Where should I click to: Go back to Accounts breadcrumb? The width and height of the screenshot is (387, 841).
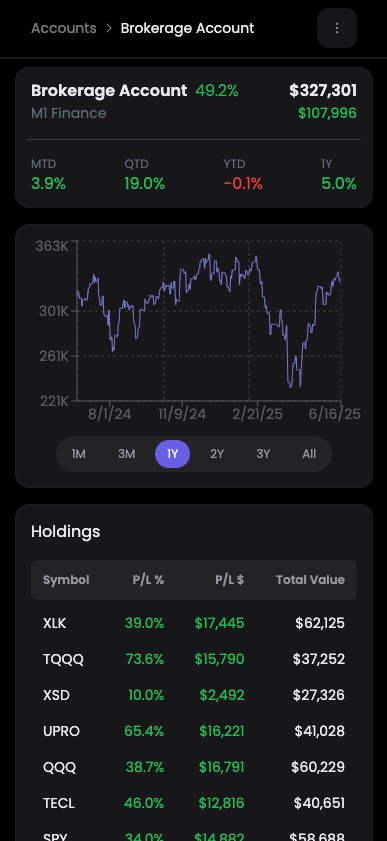click(64, 28)
